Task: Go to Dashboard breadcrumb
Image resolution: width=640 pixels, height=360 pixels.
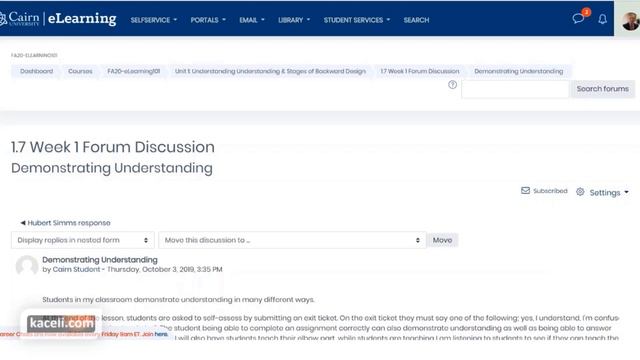Action: coord(36,71)
